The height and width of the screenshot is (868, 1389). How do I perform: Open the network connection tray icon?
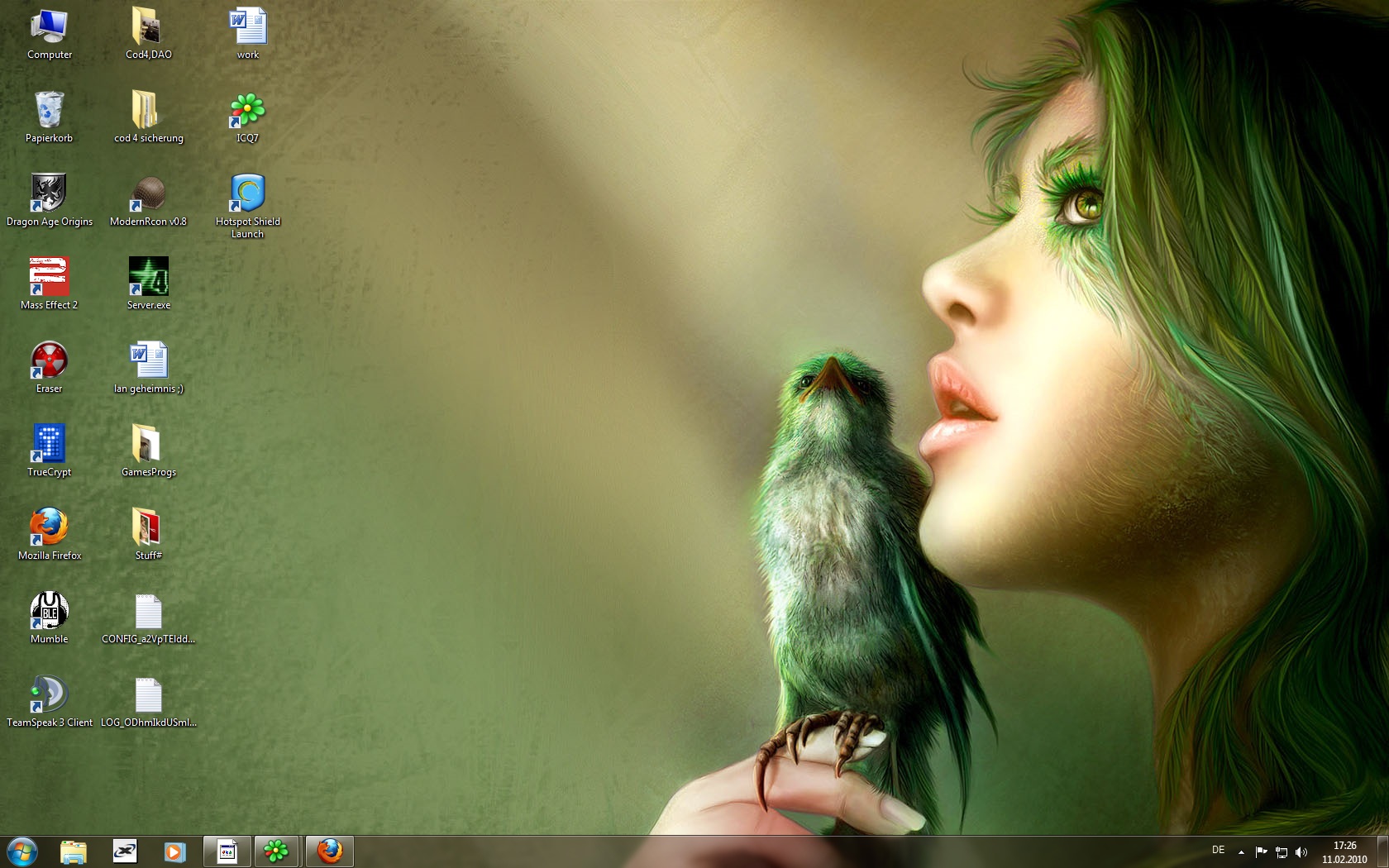[1282, 852]
